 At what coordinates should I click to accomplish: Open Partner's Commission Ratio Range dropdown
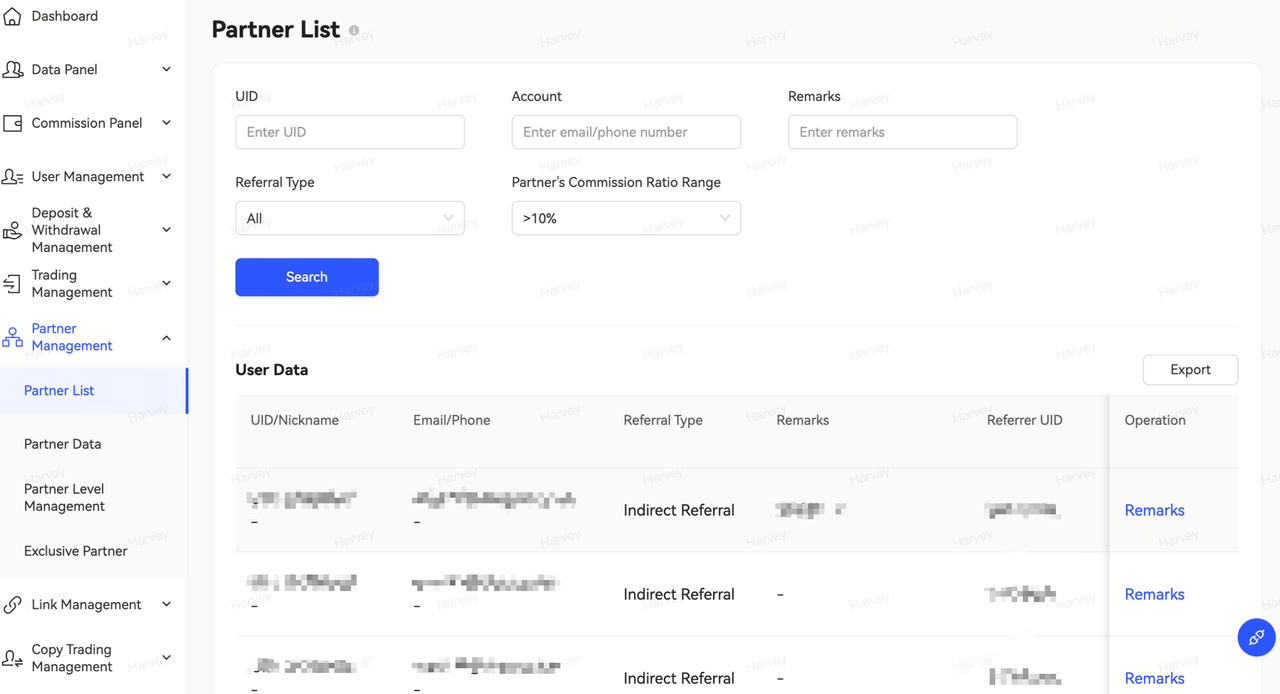625,218
